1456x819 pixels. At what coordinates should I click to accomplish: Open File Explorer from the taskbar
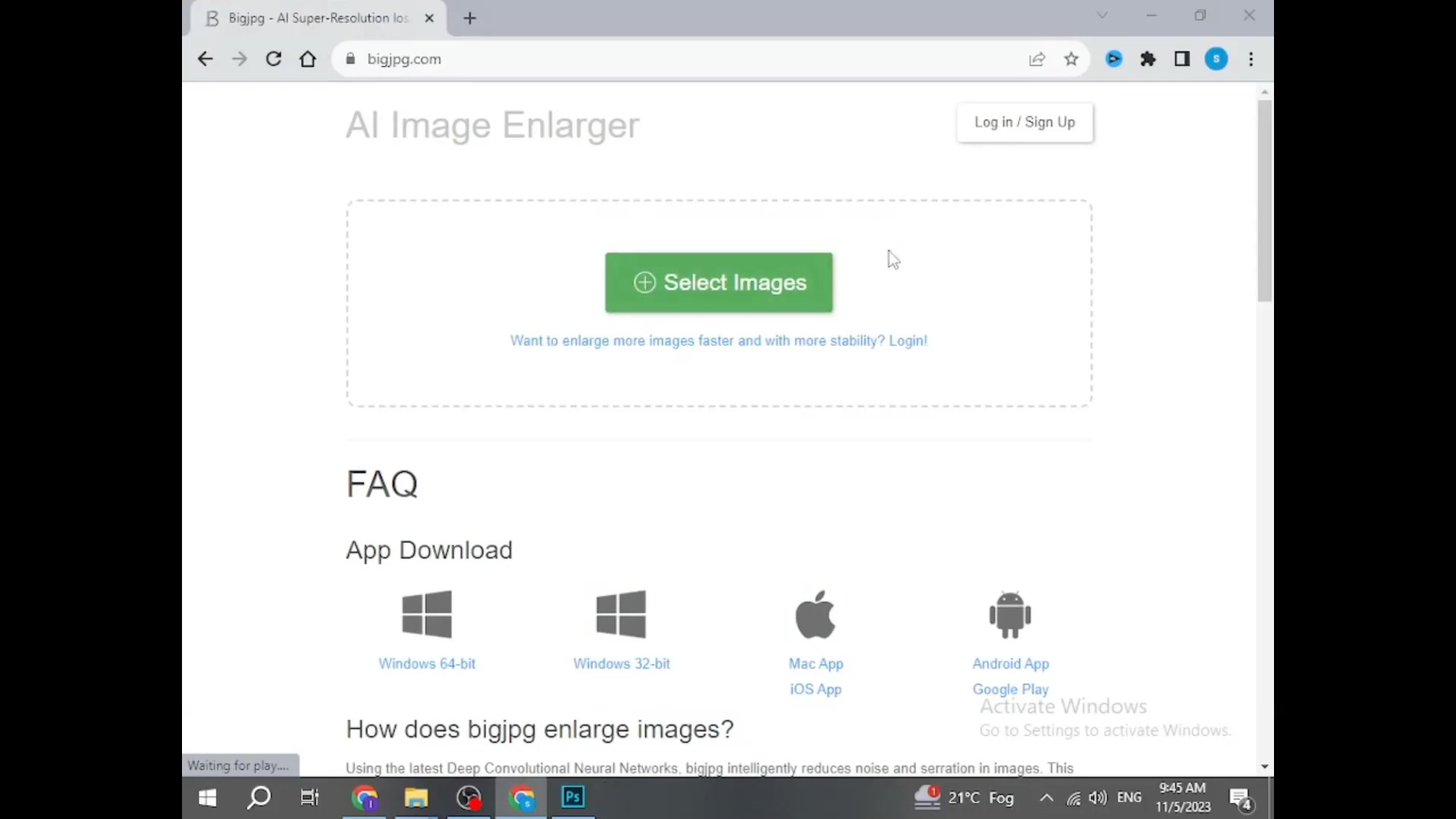416,798
